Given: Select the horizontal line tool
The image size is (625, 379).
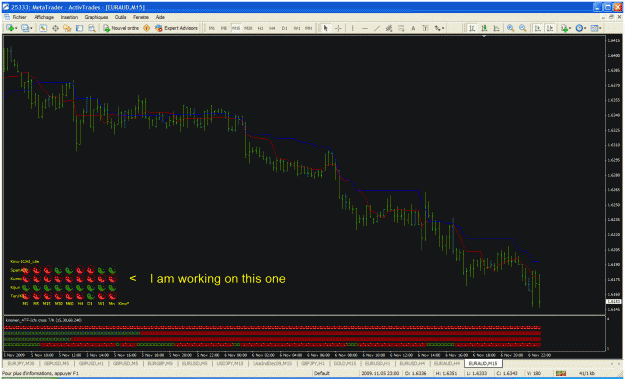Looking at the screenshot, I should [365, 28].
